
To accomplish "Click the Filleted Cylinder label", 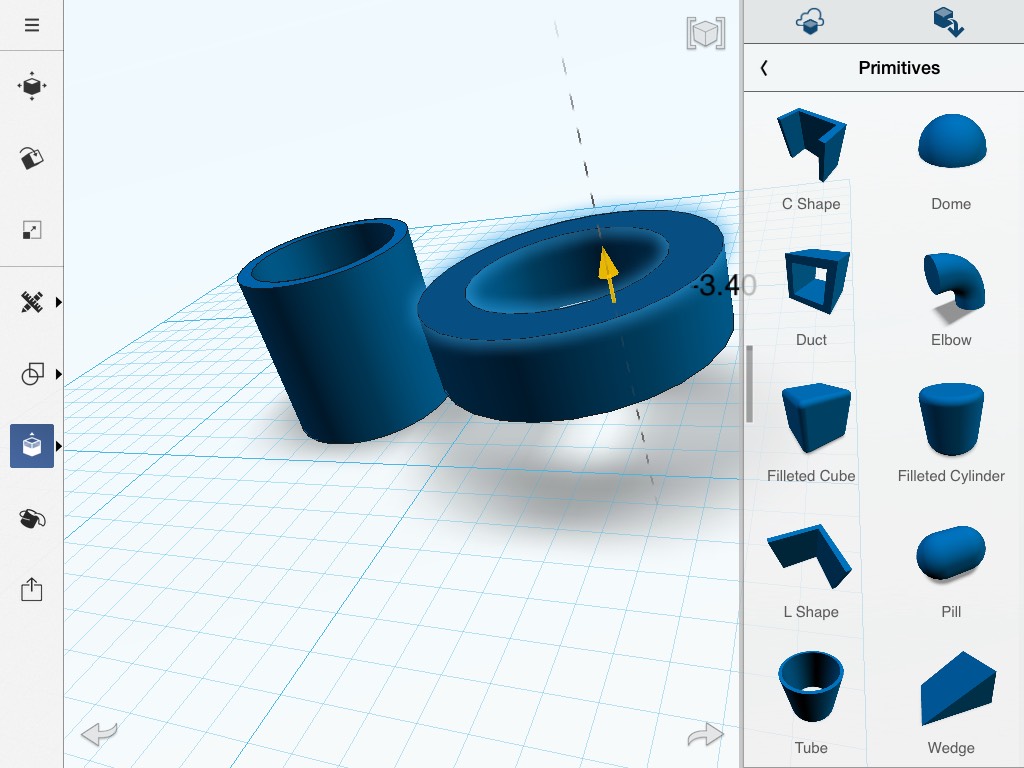I will [951, 476].
